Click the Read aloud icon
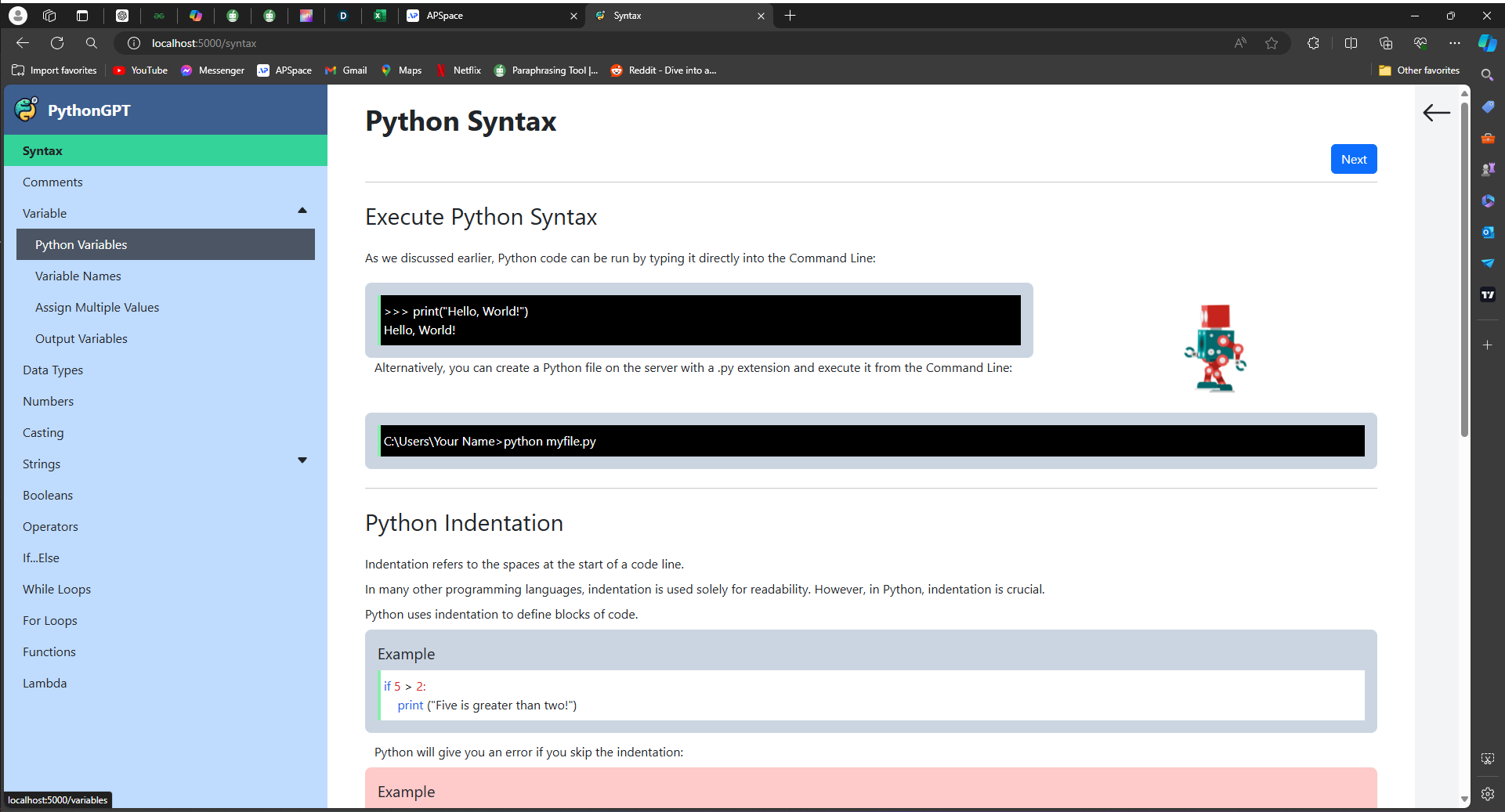The height and width of the screenshot is (812, 1505). click(x=1240, y=43)
